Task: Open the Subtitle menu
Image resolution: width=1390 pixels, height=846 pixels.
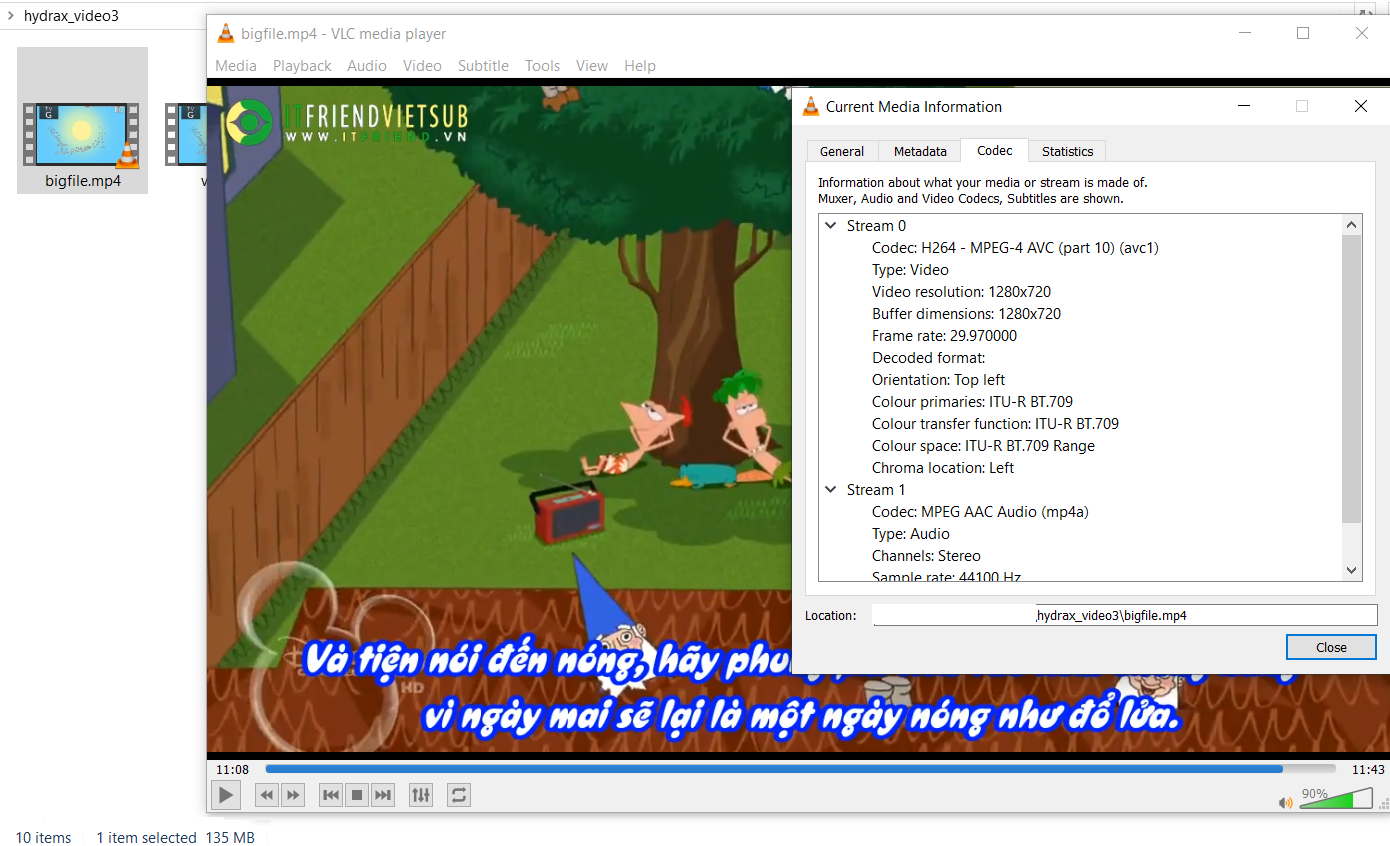Action: click(483, 66)
